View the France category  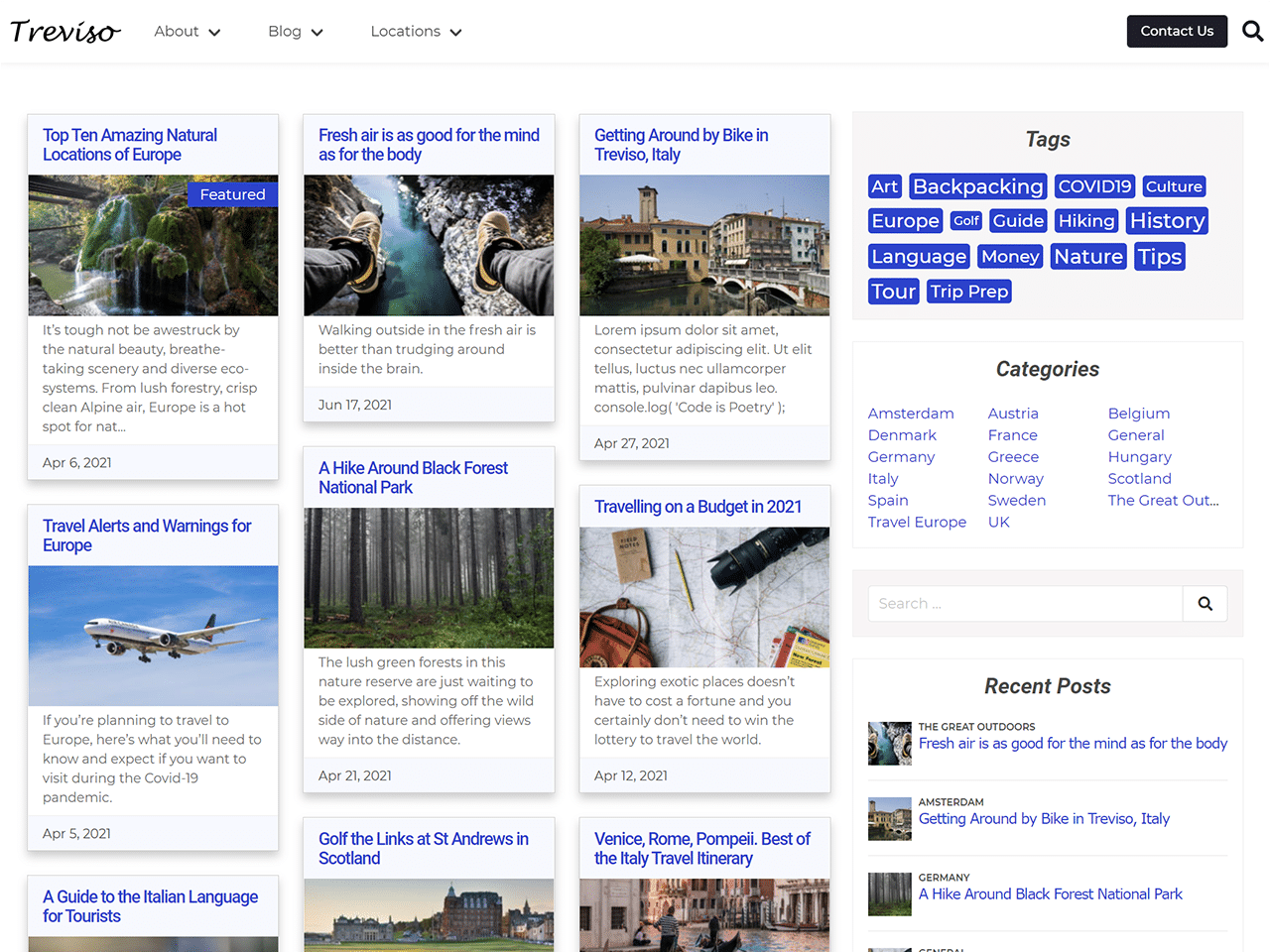point(1013,435)
